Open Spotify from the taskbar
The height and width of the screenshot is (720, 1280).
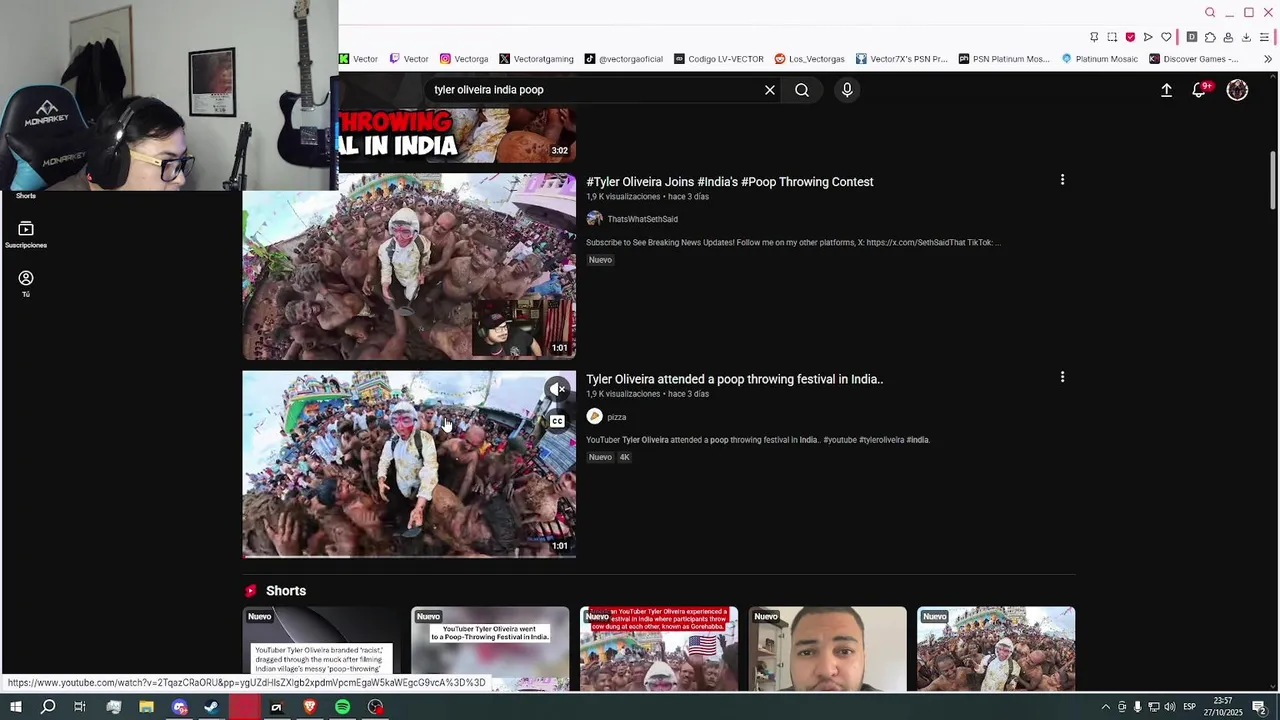click(342, 707)
